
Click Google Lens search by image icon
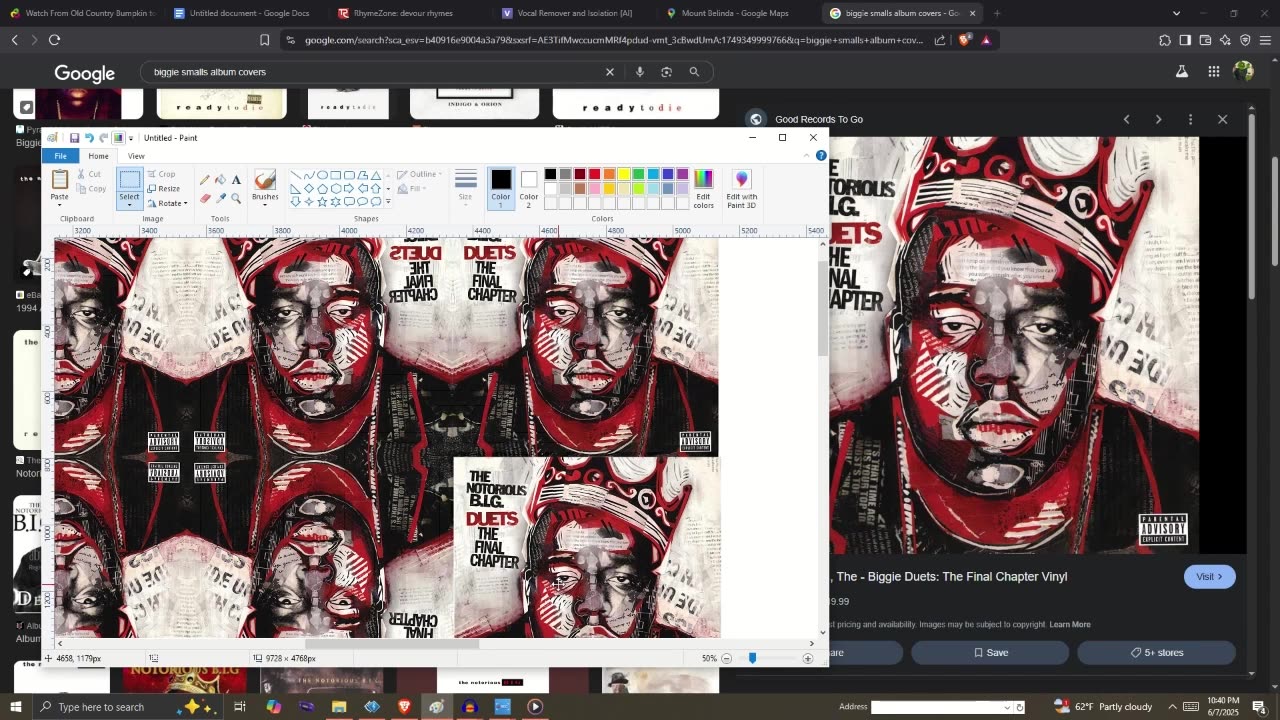666,72
